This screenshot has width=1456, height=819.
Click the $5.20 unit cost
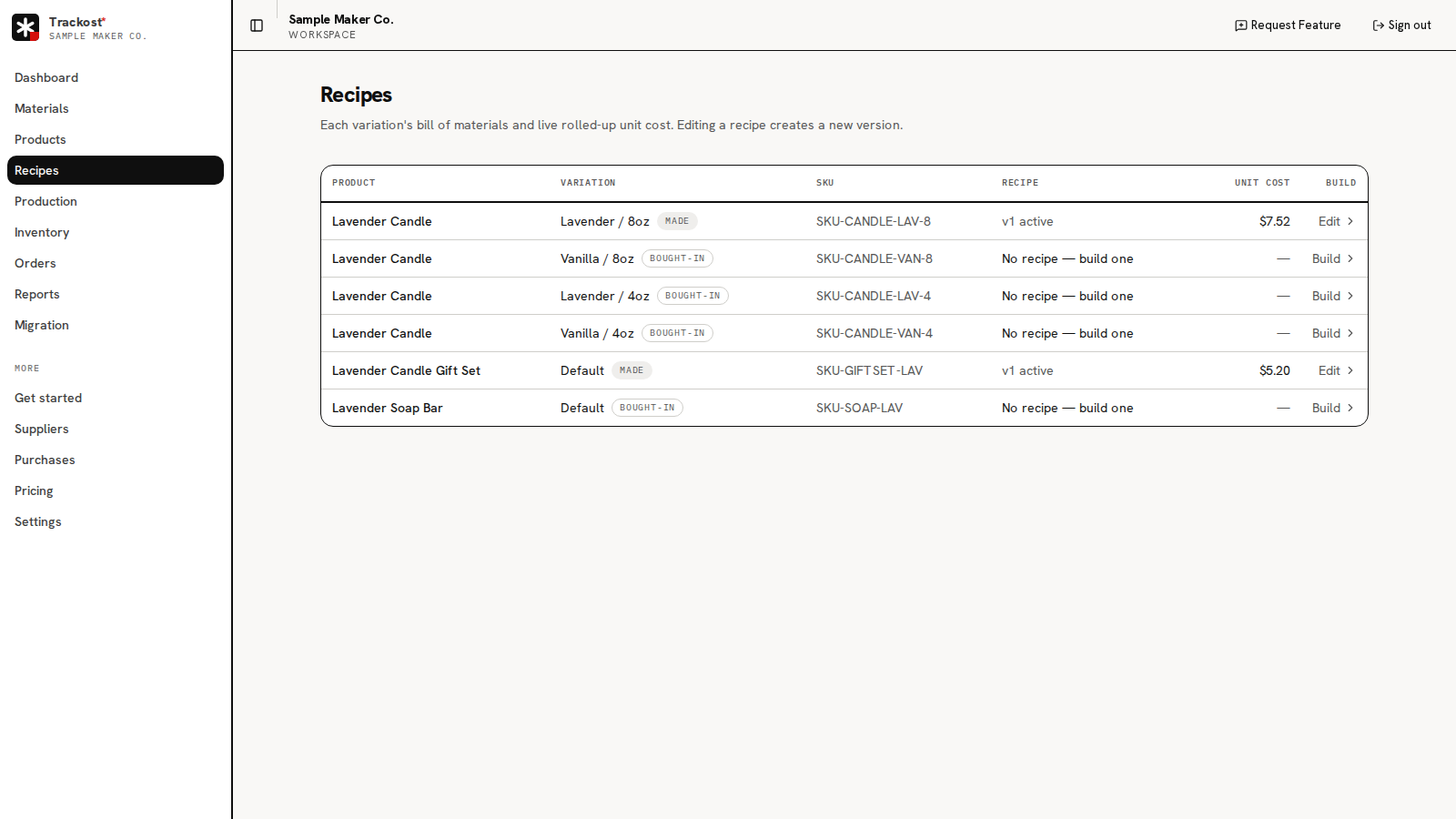(1275, 370)
